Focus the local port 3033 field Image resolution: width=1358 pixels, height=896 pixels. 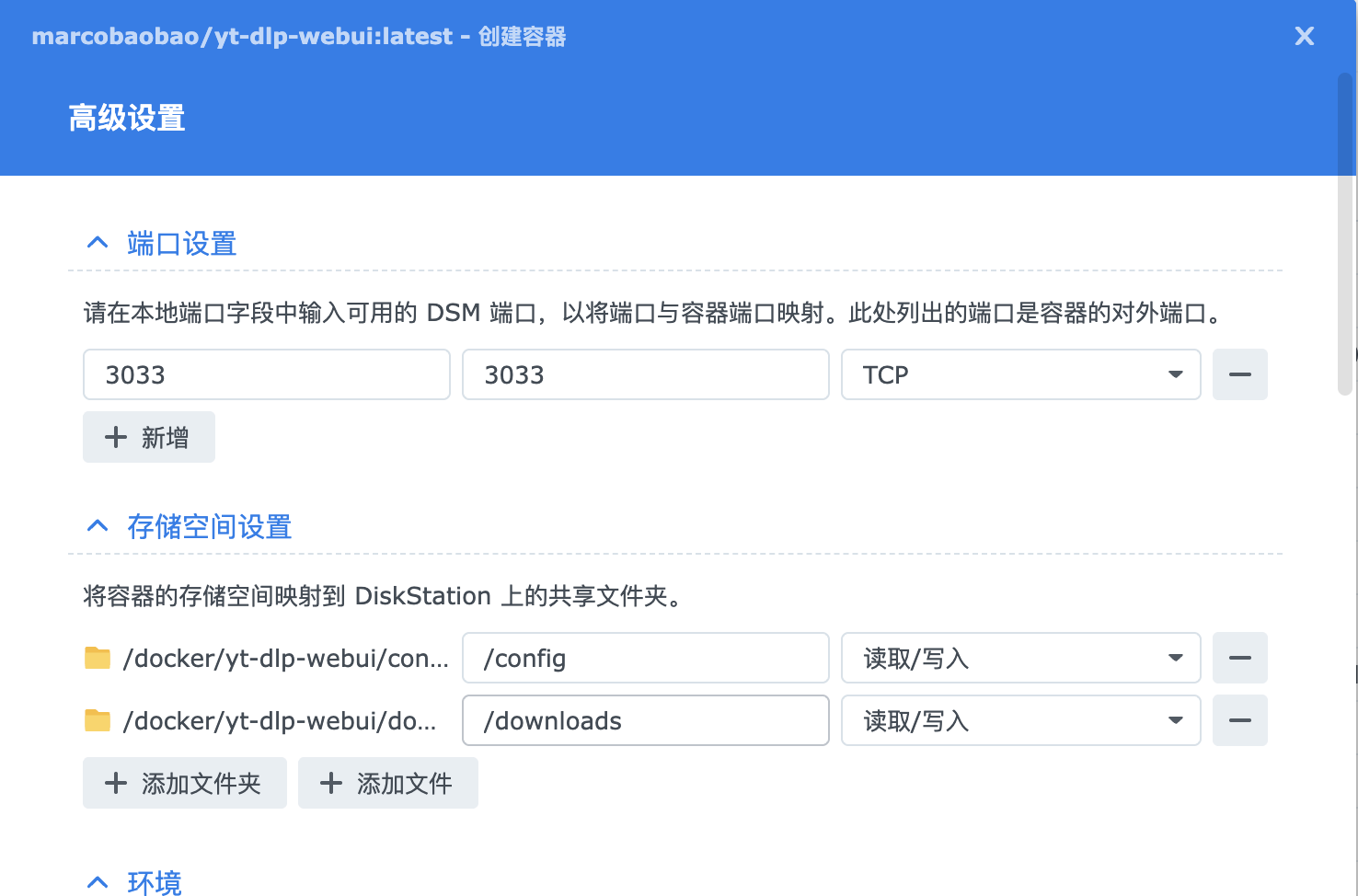(267, 374)
